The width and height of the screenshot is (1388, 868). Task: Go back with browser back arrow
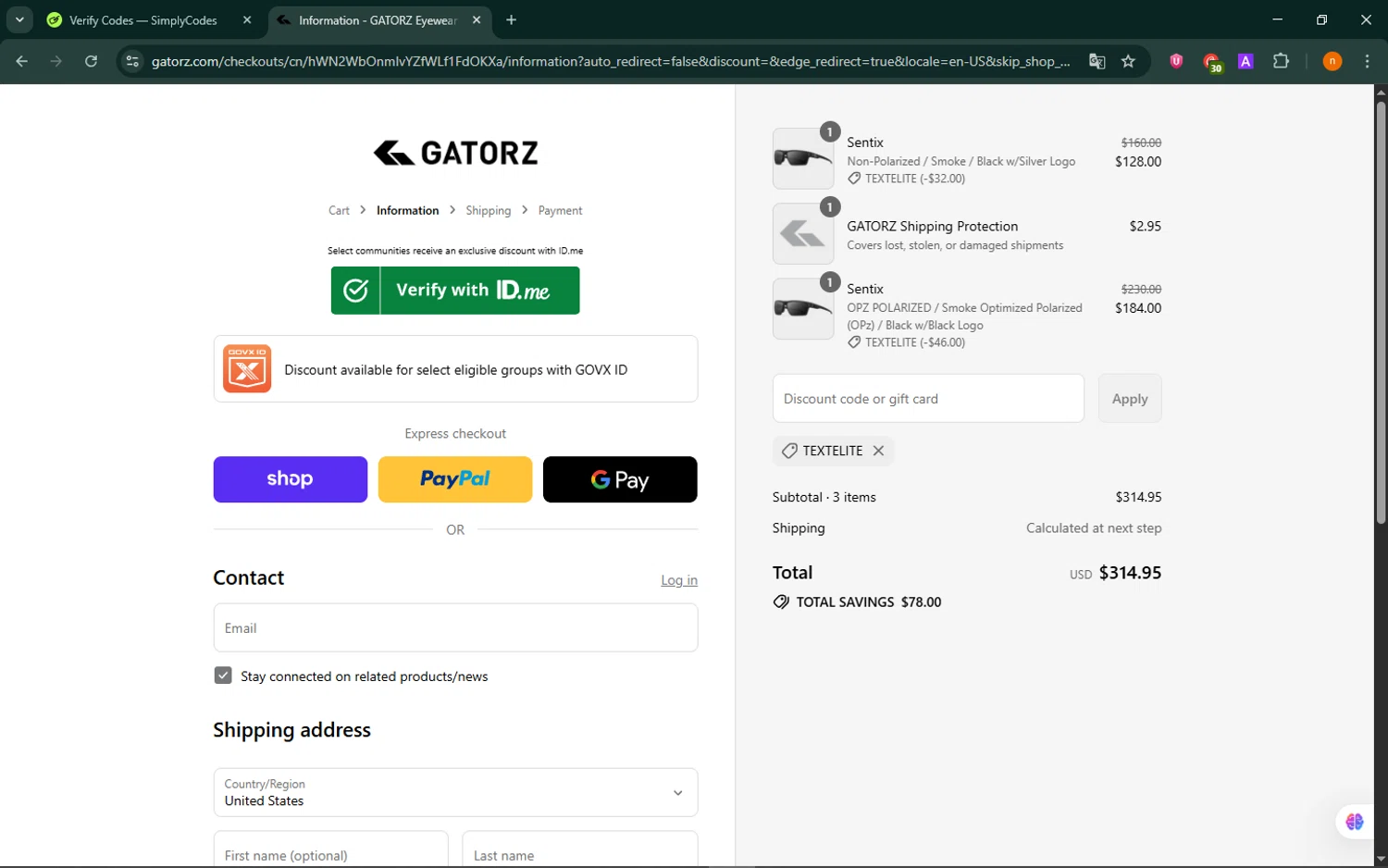(22, 61)
